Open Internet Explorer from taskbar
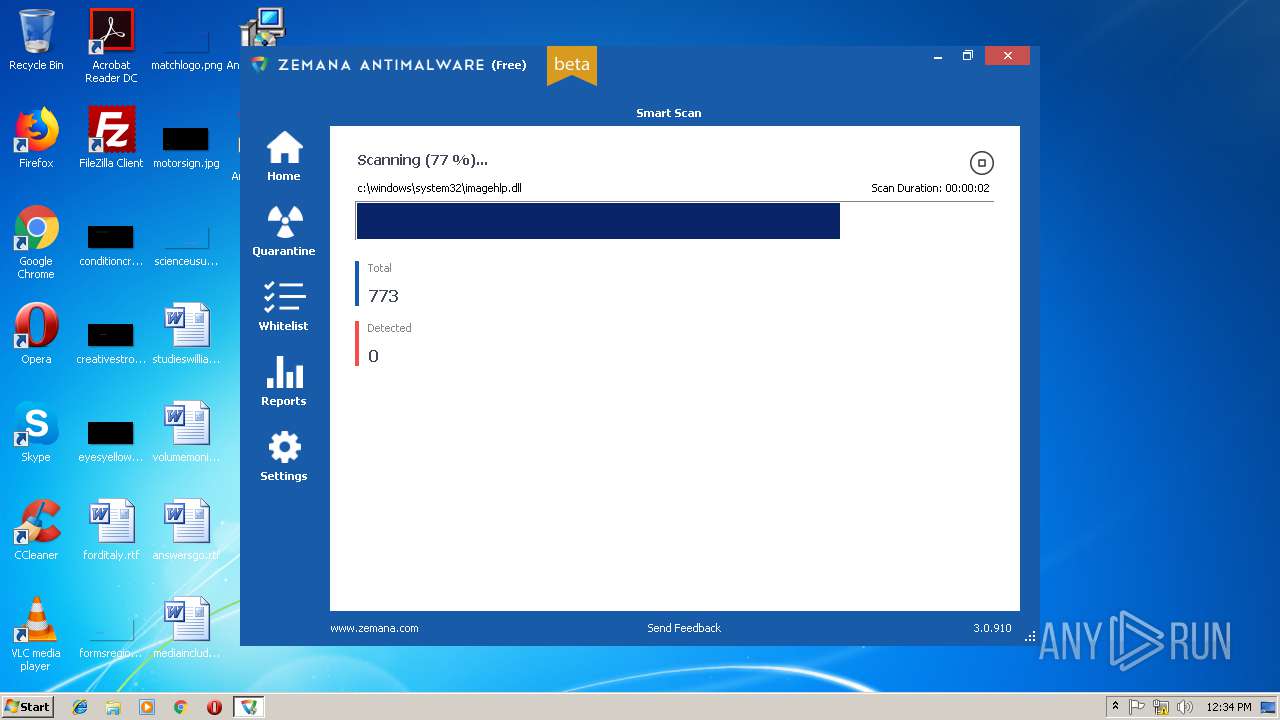1280x720 pixels. pos(80,707)
